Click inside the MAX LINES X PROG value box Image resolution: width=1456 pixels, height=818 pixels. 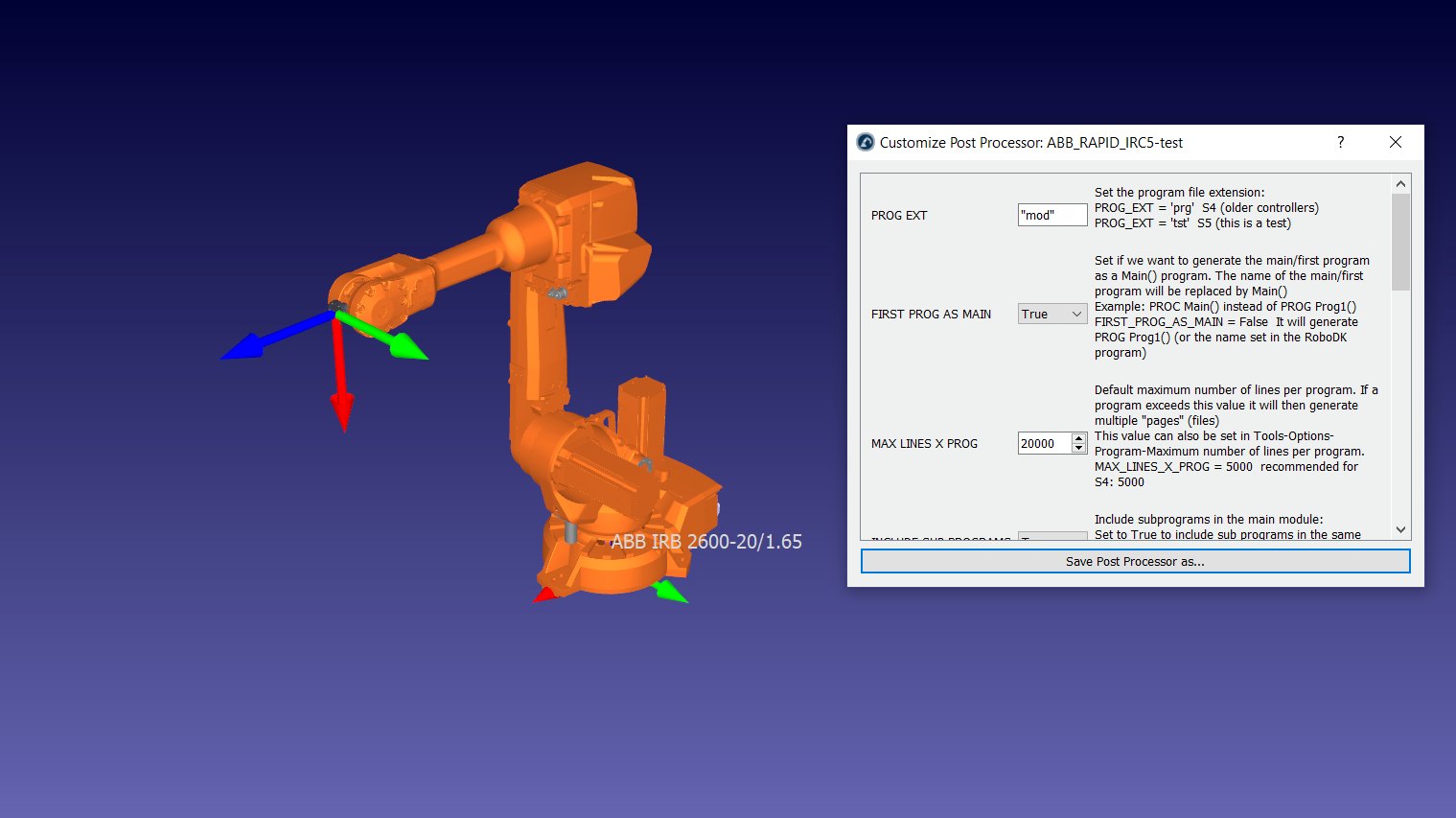pos(1044,443)
